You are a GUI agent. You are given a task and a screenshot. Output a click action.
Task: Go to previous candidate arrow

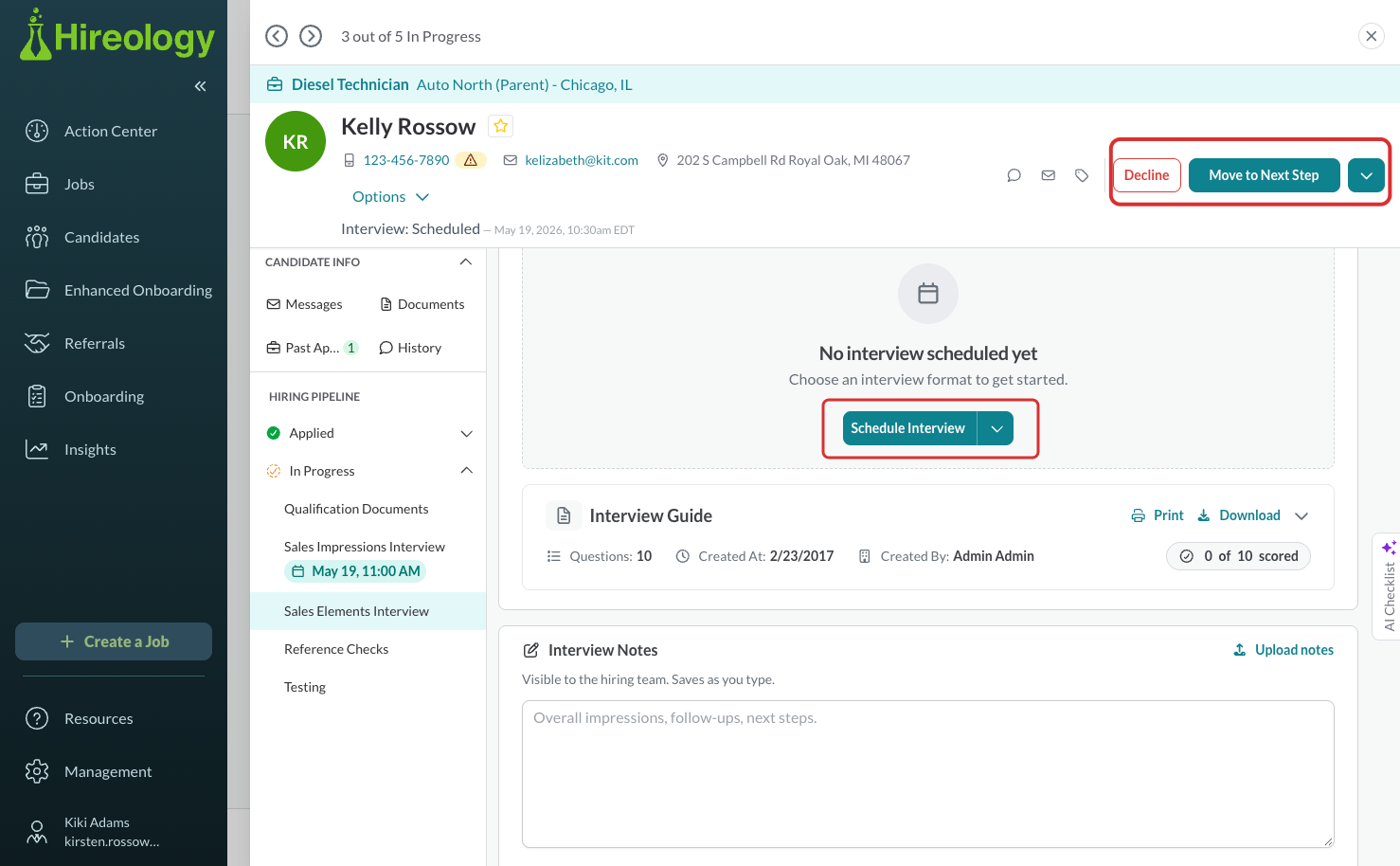tap(277, 36)
